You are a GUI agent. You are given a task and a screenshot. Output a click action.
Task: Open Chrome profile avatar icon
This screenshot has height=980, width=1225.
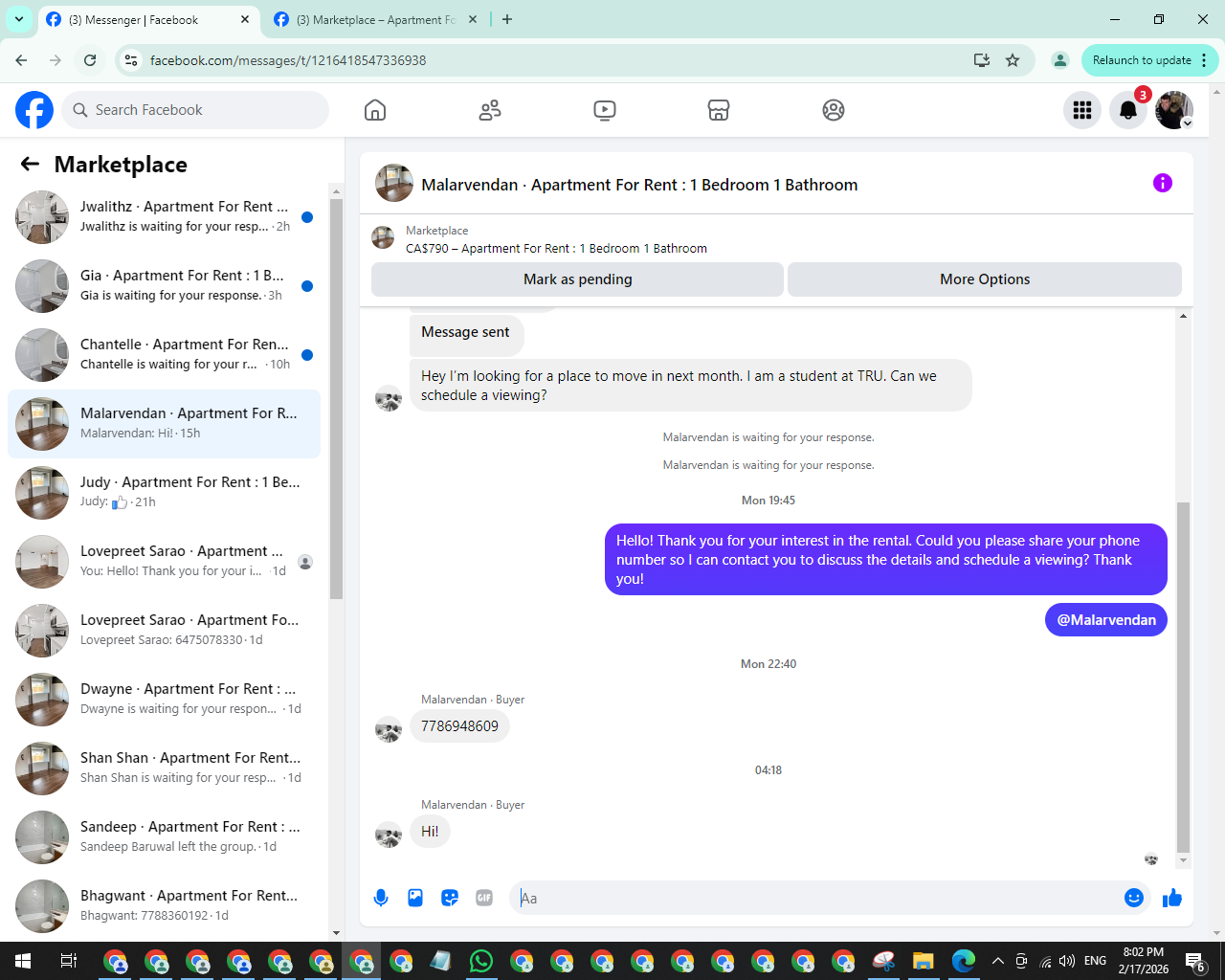click(1059, 60)
